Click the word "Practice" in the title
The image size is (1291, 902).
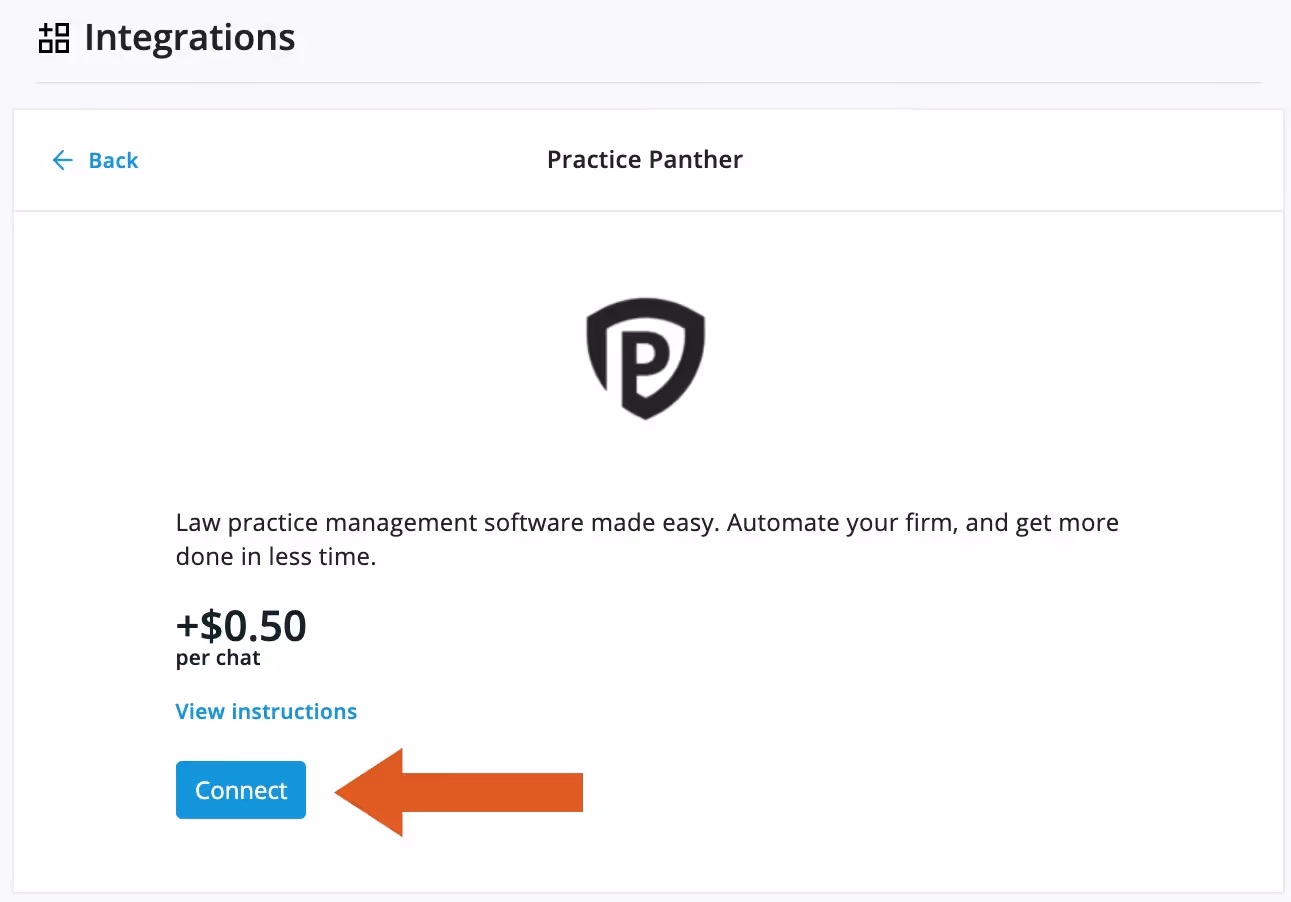(592, 160)
